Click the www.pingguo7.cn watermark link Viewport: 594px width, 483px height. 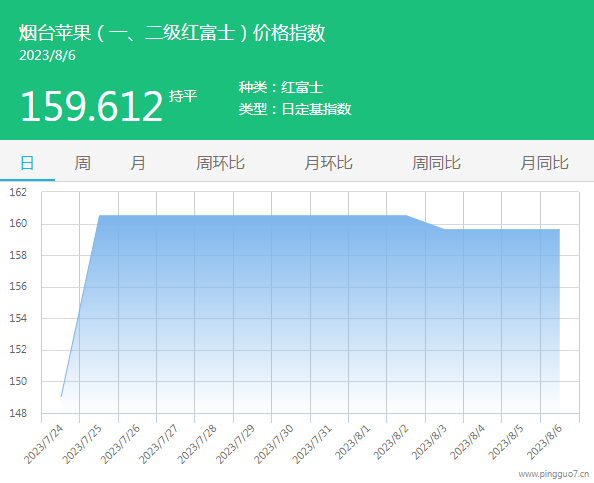point(553,474)
